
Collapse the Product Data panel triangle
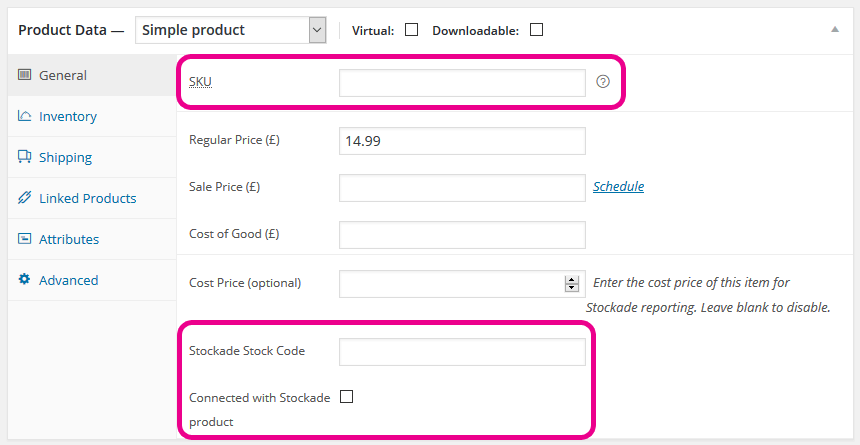pos(835,30)
